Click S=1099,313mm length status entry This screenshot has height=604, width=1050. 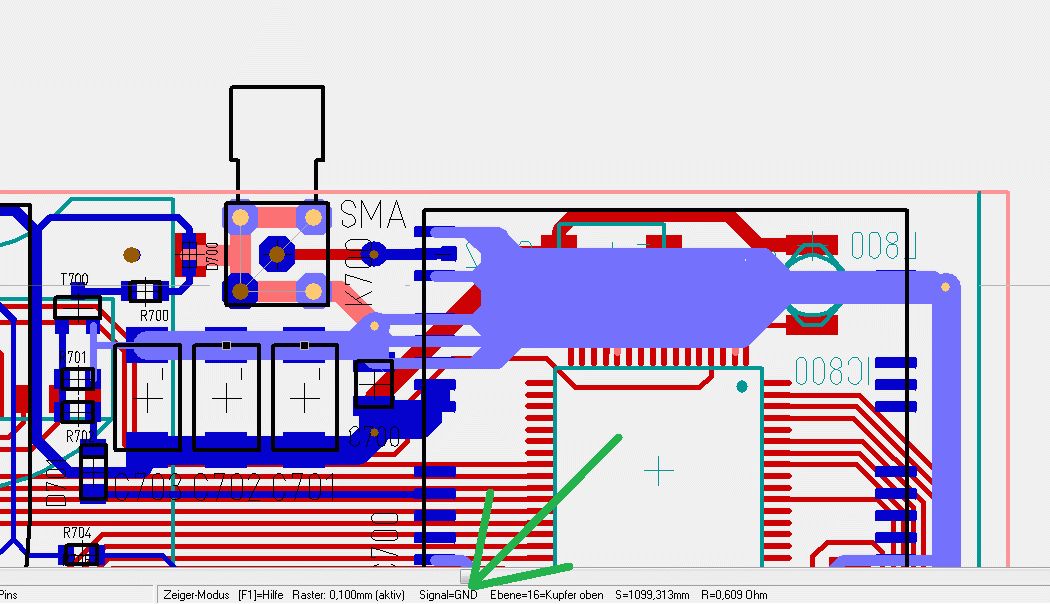click(x=652, y=595)
